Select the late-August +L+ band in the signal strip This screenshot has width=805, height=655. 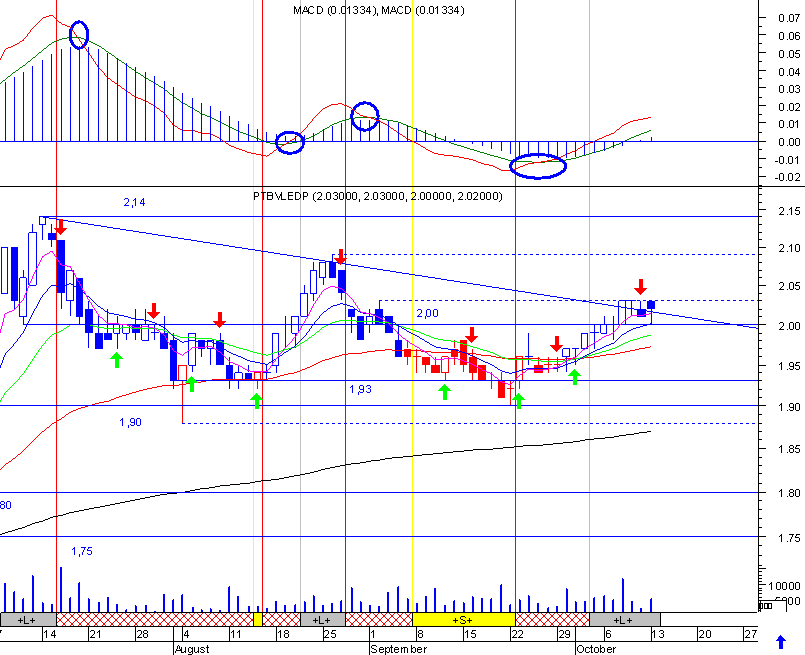tap(322, 620)
